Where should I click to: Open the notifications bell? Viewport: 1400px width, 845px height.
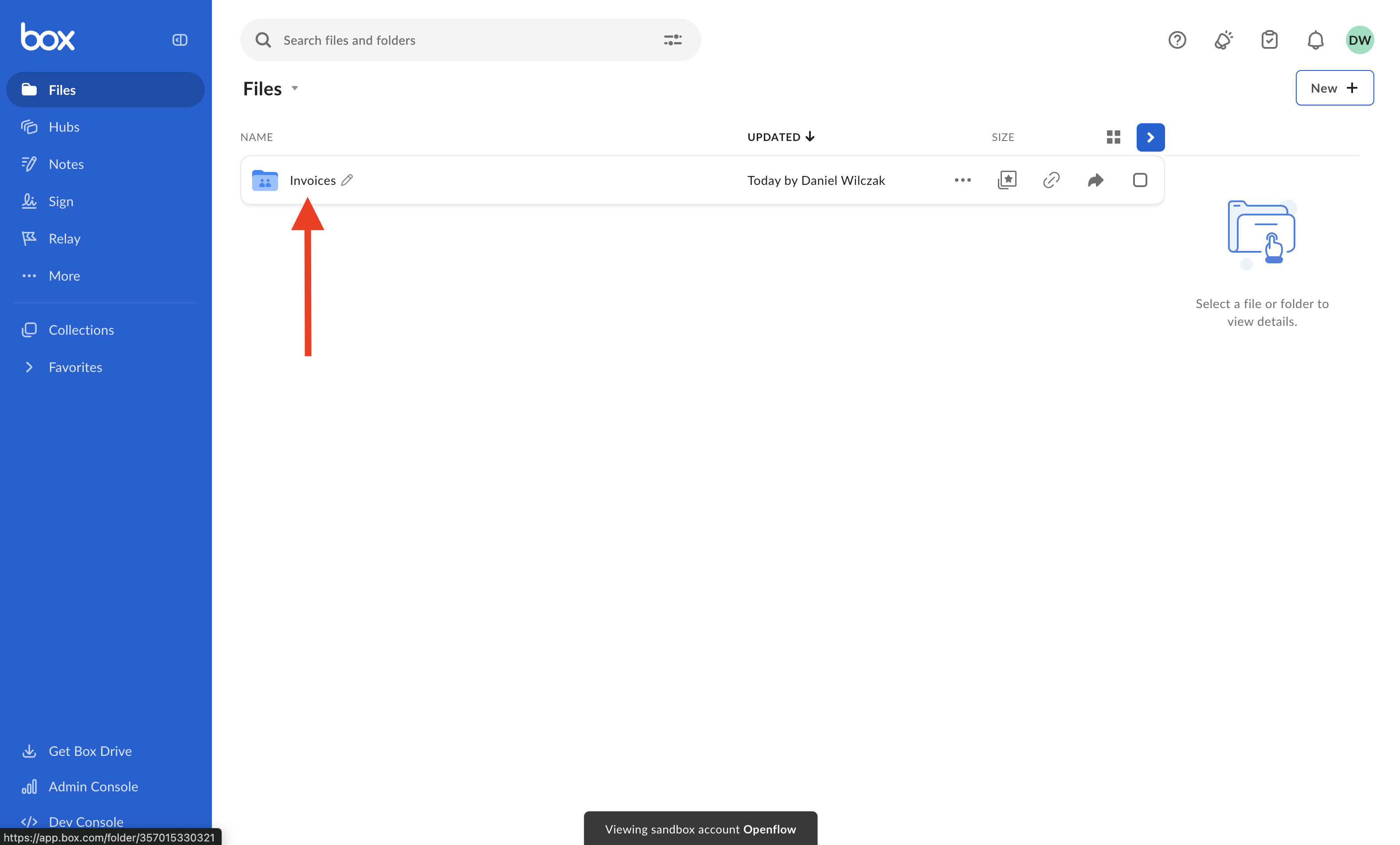coord(1315,40)
